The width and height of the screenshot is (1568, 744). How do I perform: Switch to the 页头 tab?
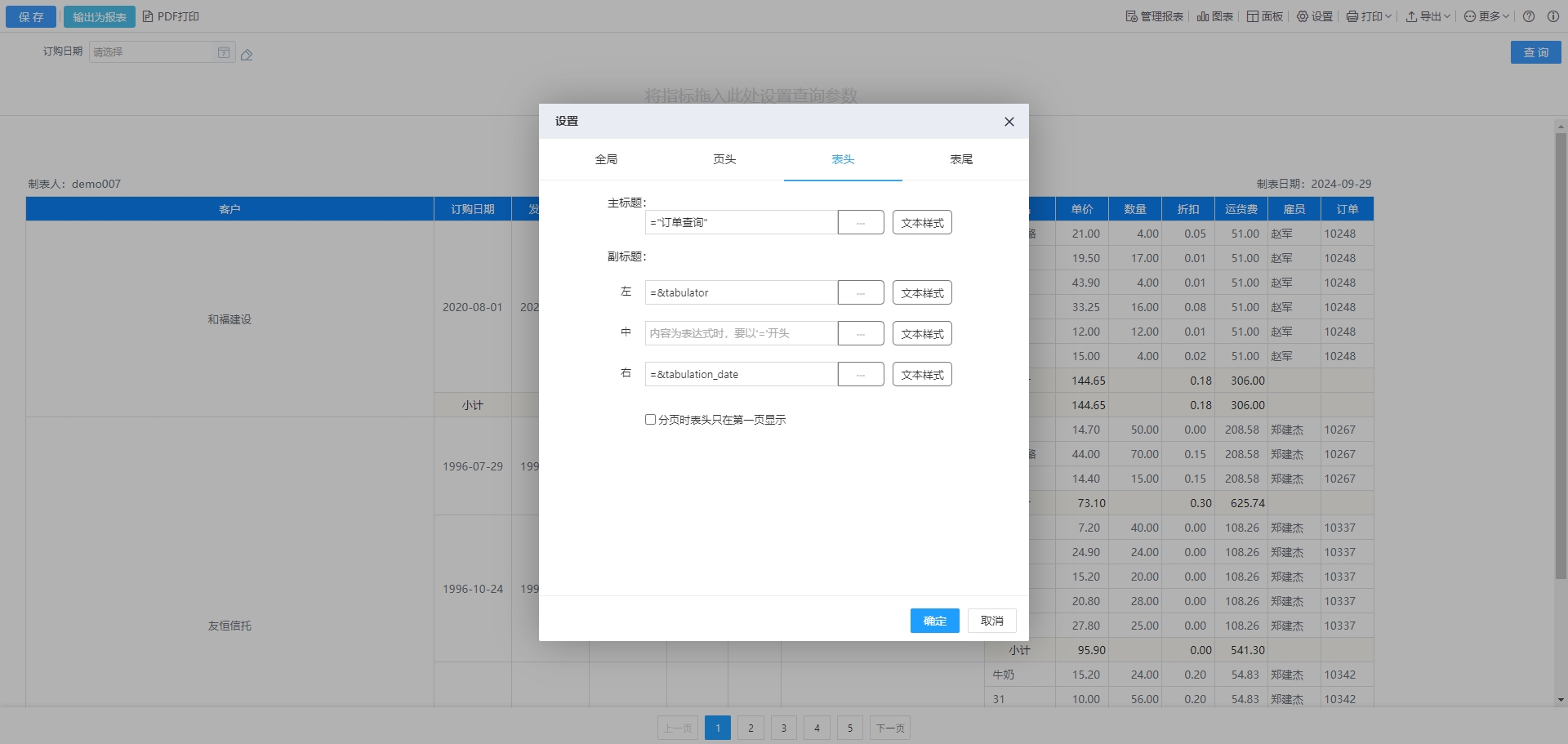click(724, 159)
